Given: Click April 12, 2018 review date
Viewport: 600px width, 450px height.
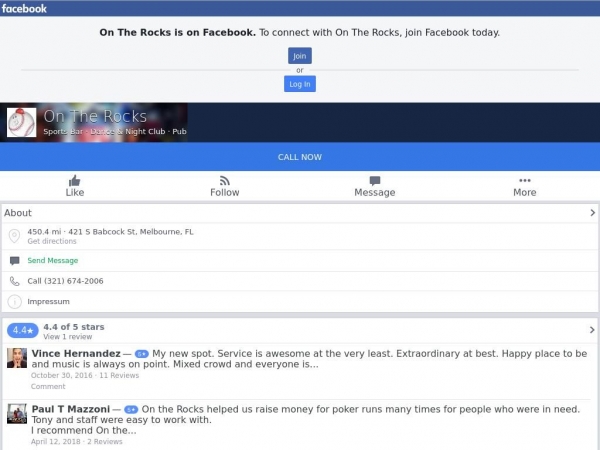Looking at the screenshot, I should tap(56, 442).
